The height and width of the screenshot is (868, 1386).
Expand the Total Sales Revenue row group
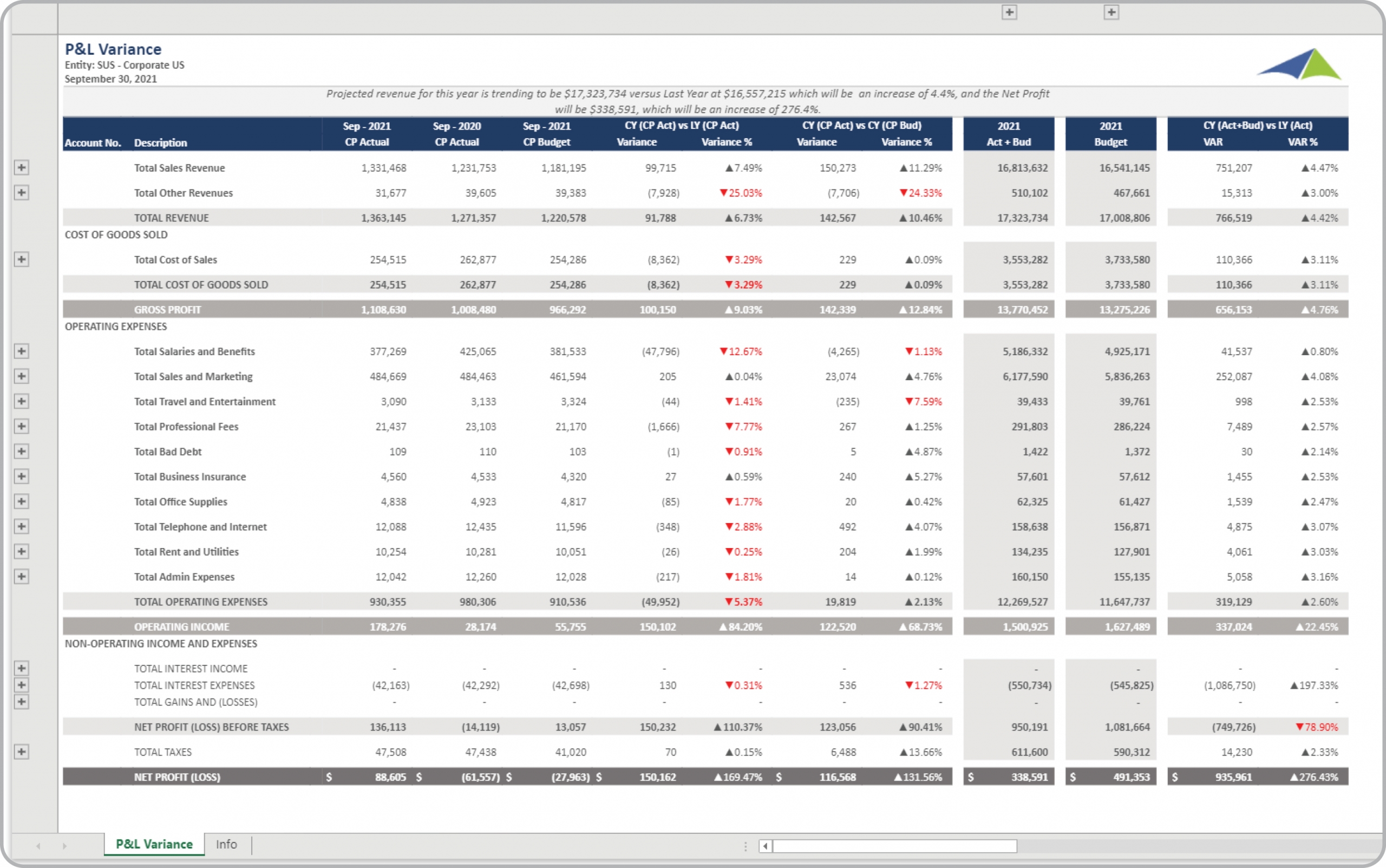click(21, 168)
